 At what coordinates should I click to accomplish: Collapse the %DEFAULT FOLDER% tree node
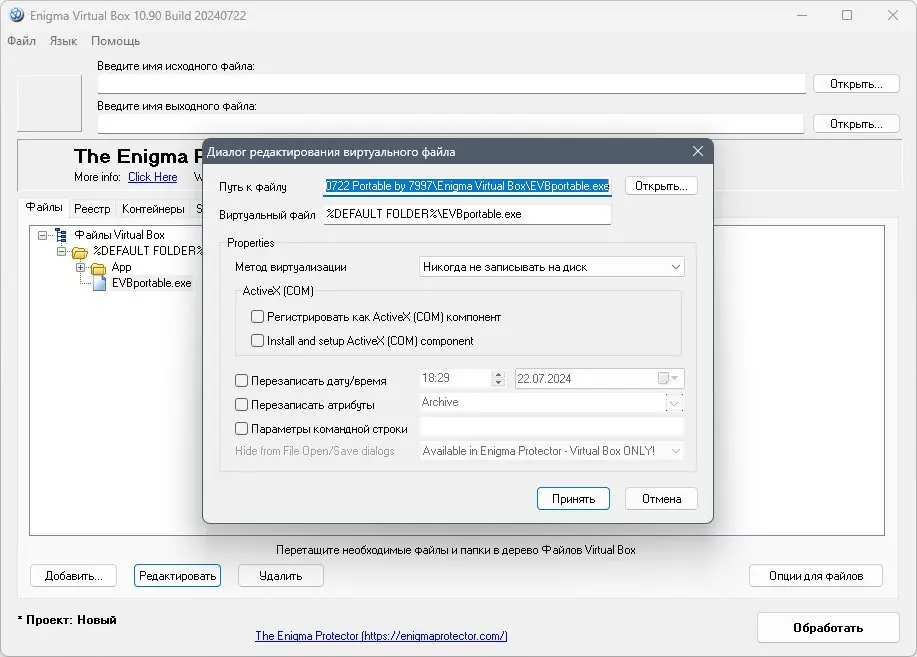point(61,252)
